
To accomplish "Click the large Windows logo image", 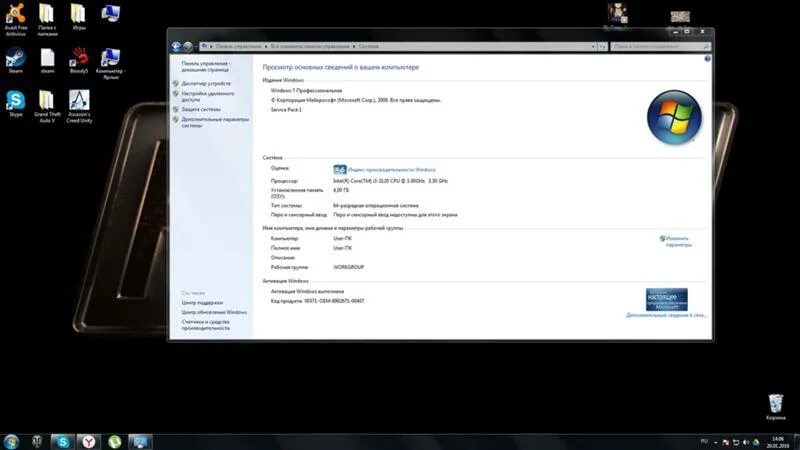I will click(674, 117).
